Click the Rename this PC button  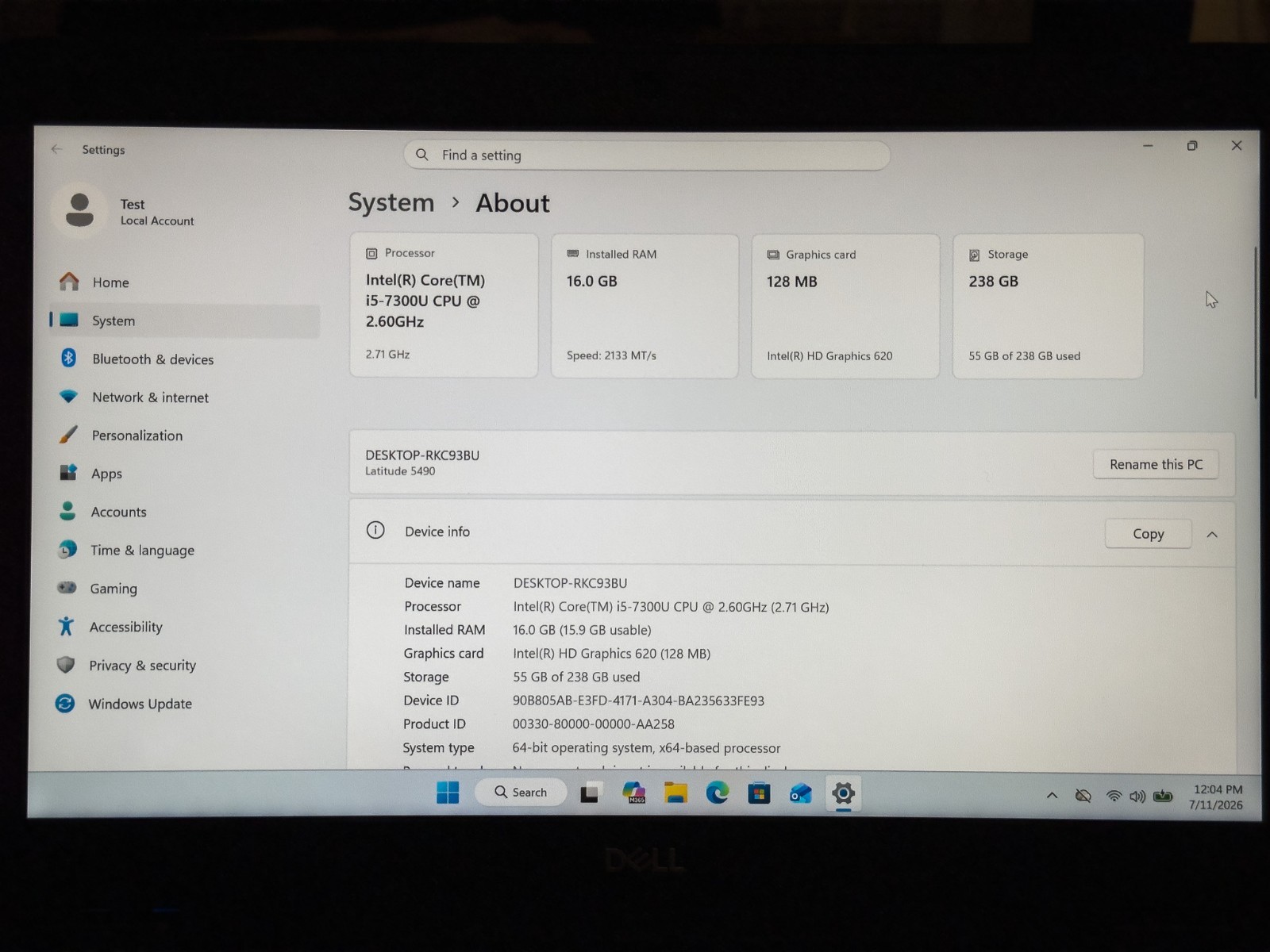coord(1156,464)
